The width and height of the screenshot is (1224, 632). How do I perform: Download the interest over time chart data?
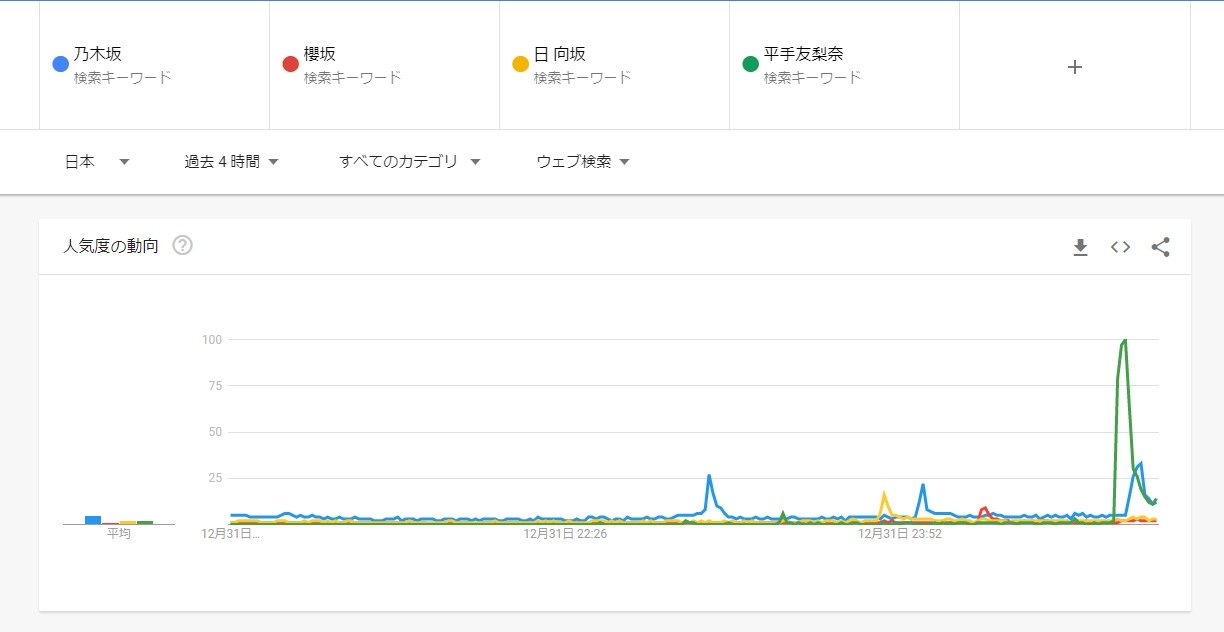tap(1080, 247)
